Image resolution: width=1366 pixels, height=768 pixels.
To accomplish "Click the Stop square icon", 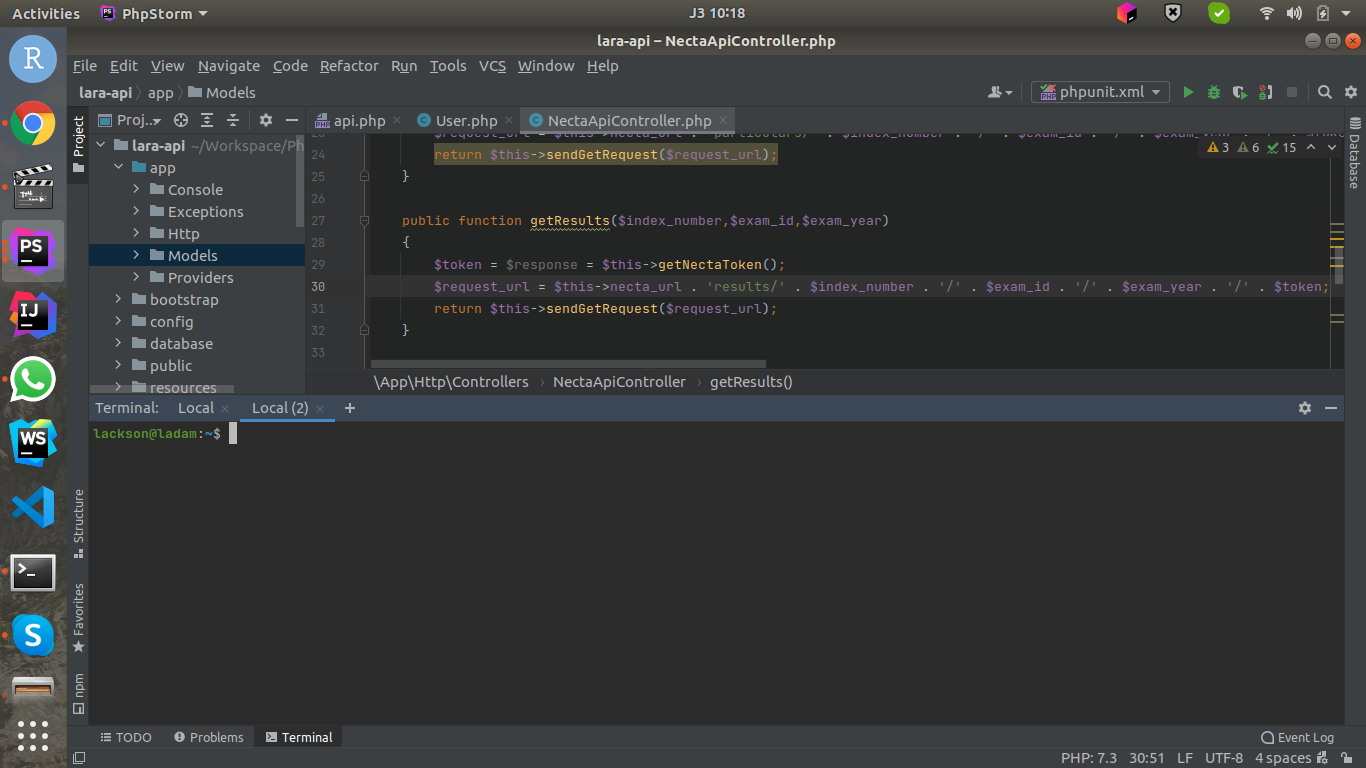I will coord(1292,92).
